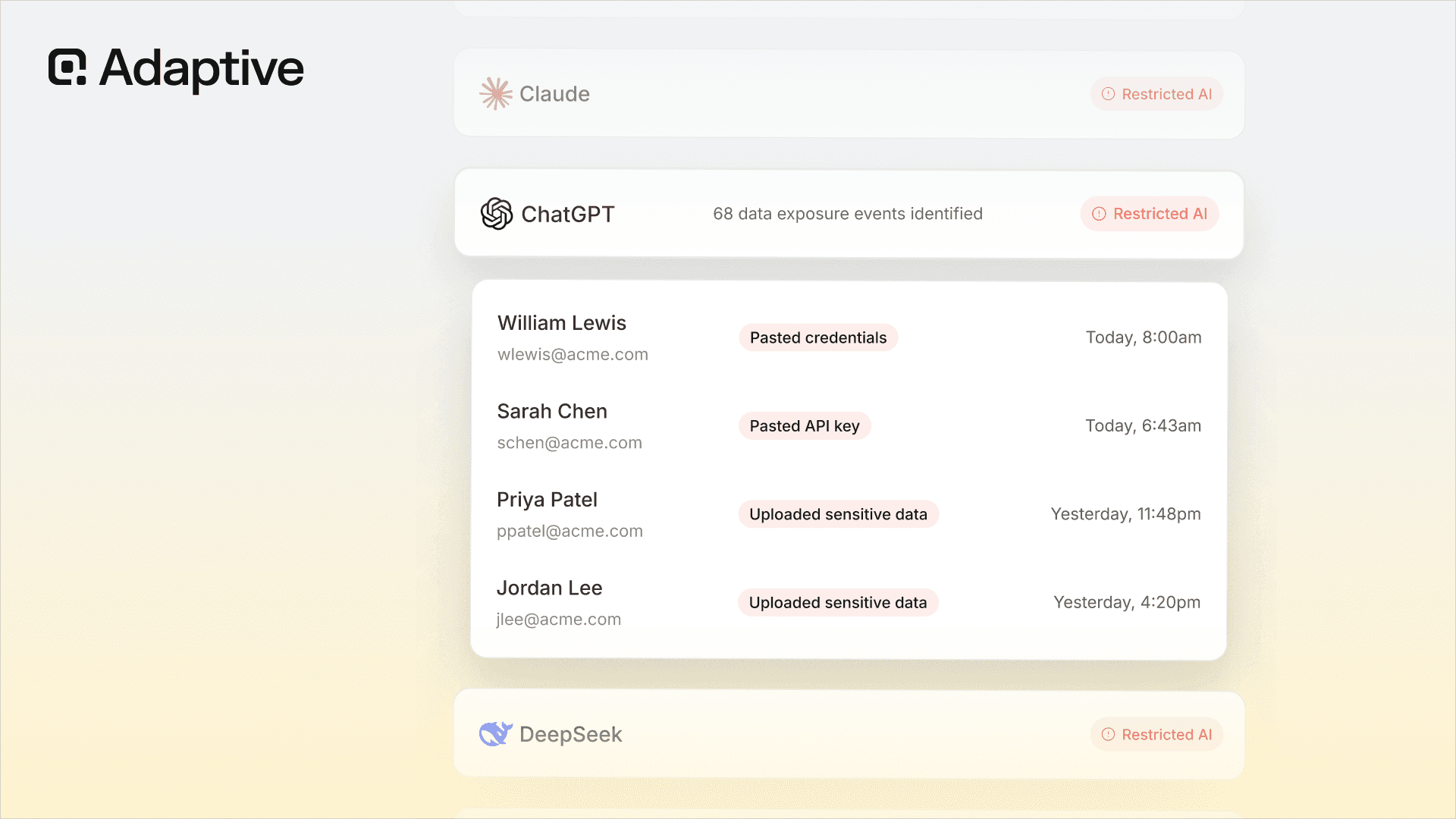Click the jlee@acme.com email address
Viewport: 1456px width, 819px height.
559,620
